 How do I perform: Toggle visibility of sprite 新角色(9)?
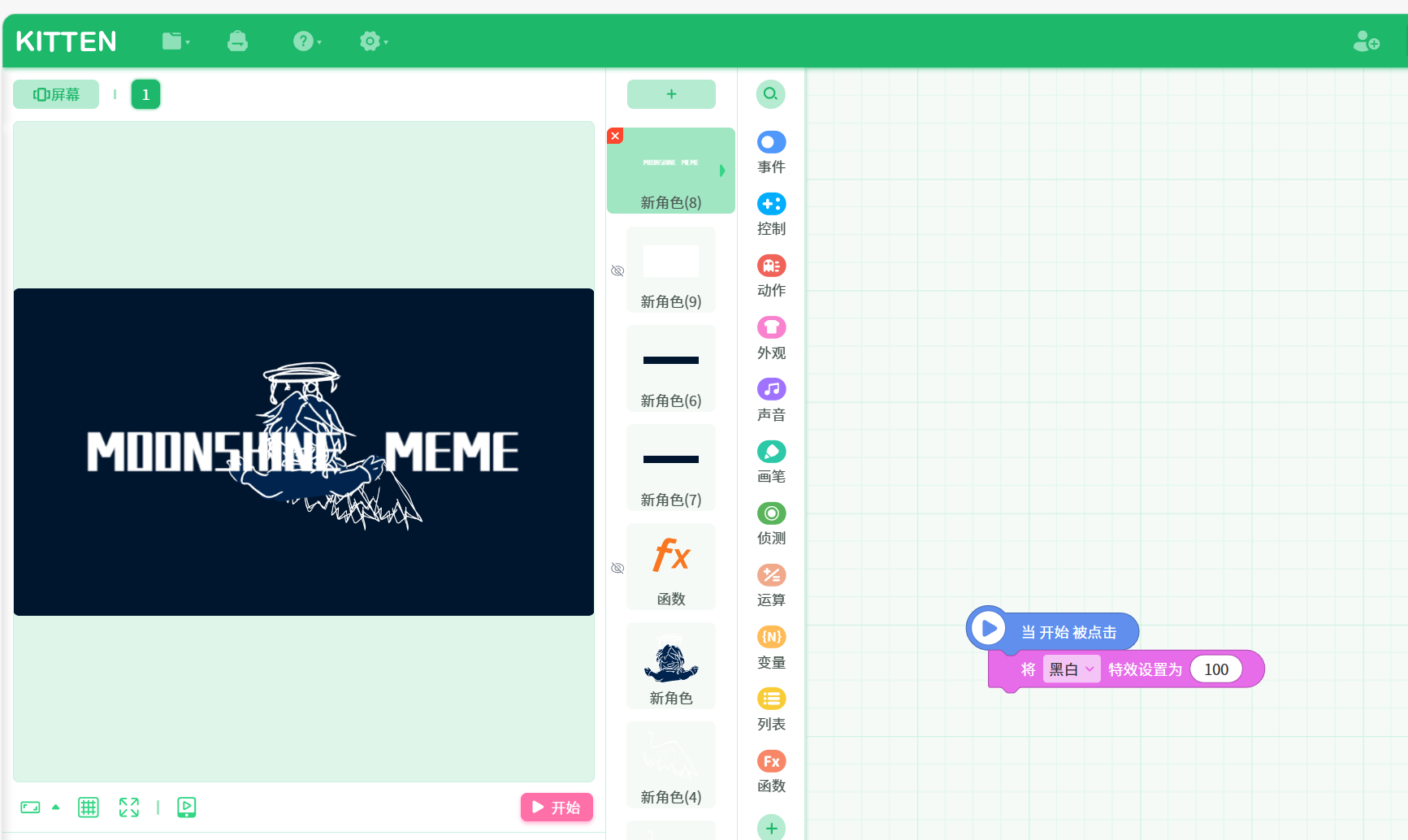point(617,271)
